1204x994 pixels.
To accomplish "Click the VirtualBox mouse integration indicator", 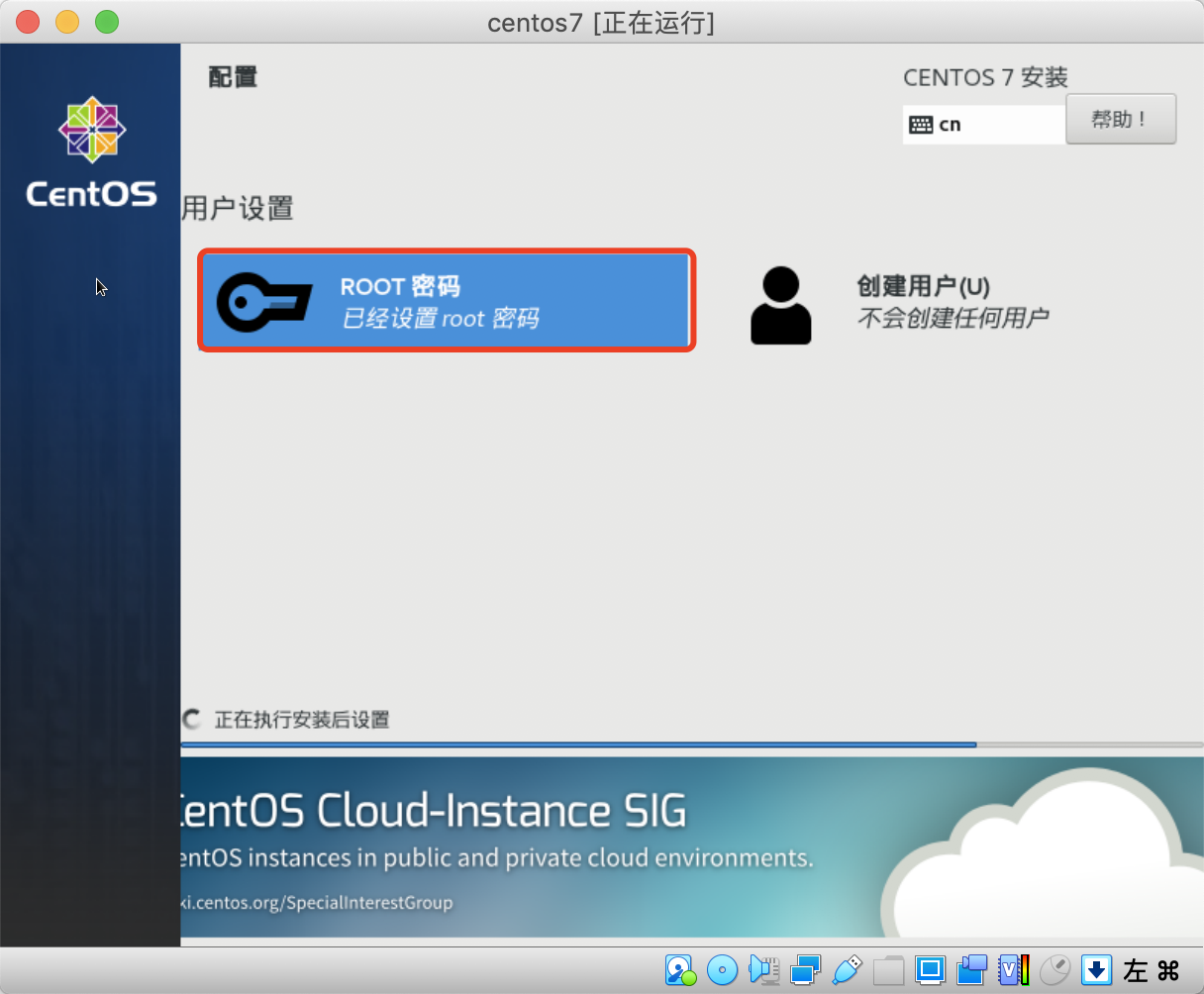I will pos(1054,969).
